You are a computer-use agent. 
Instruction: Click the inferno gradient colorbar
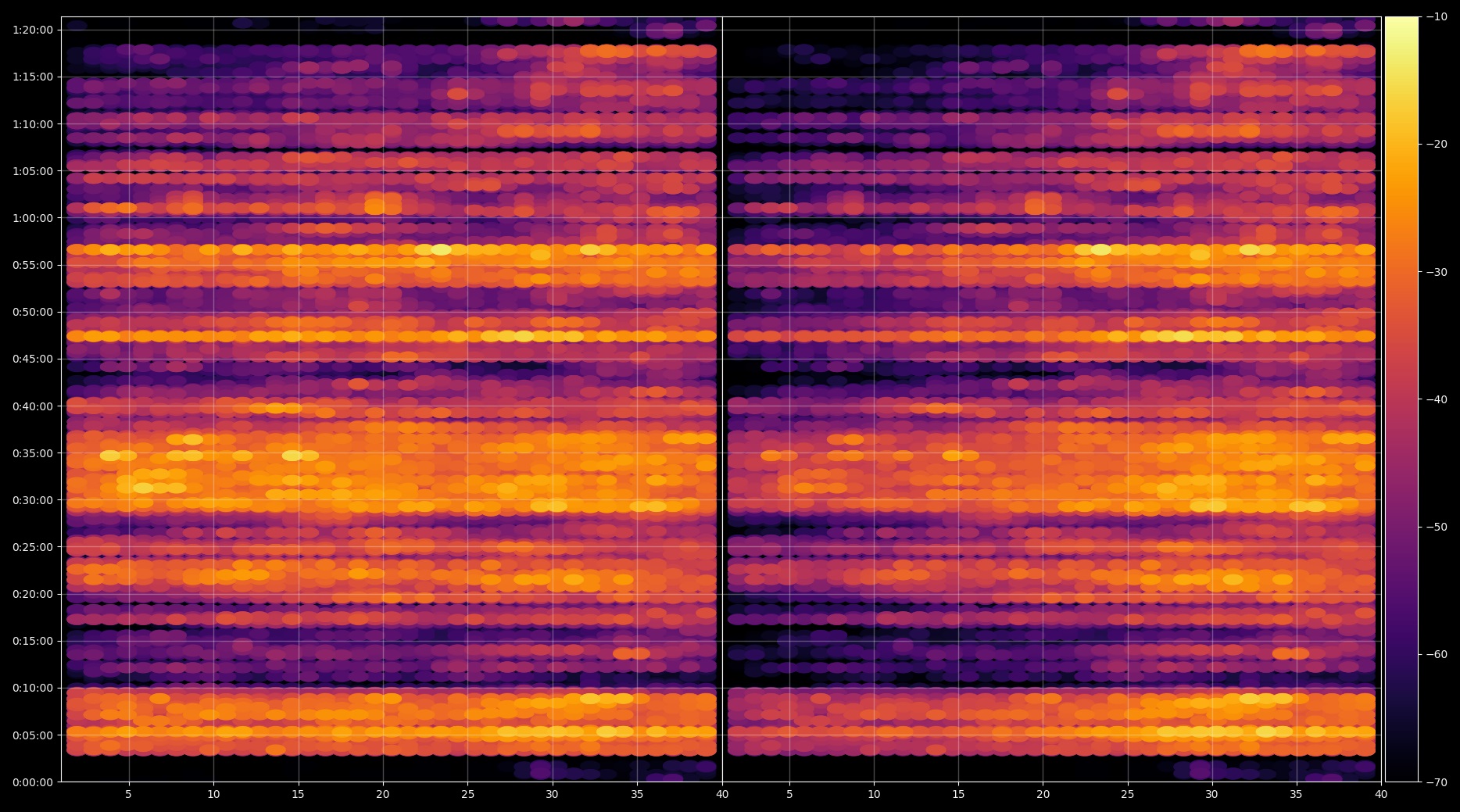(1401, 399)
